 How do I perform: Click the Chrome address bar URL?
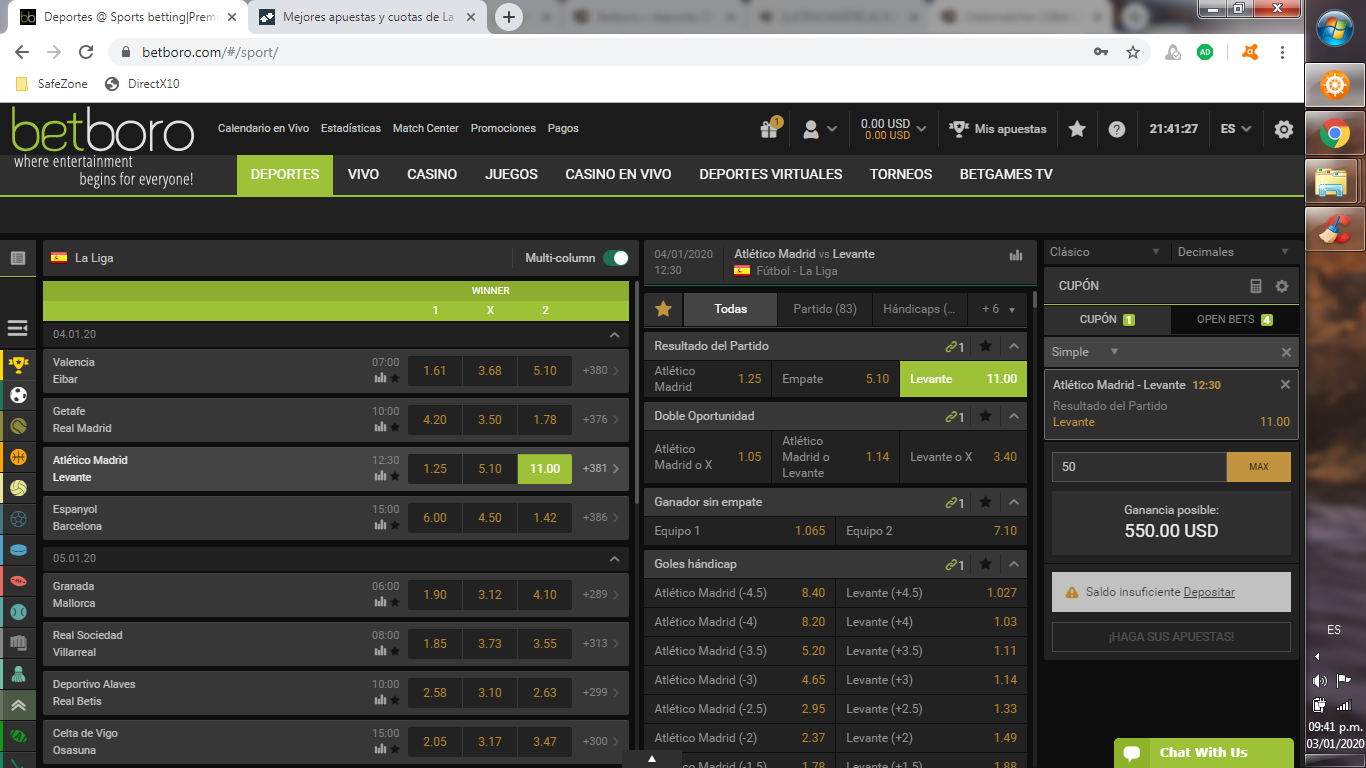tap(210, 52)
